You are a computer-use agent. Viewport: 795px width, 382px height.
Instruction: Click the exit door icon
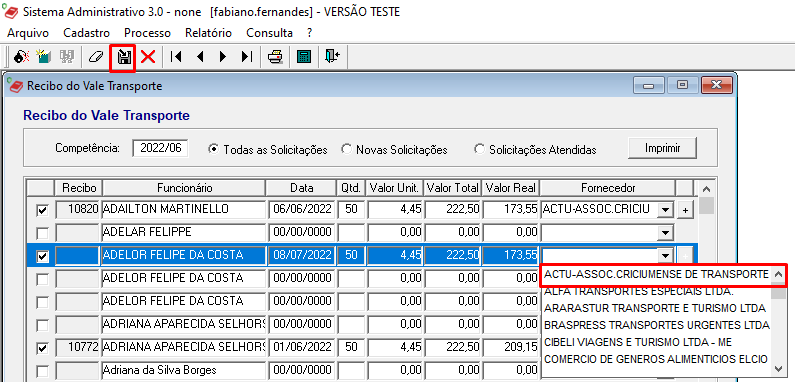point(333,56)
